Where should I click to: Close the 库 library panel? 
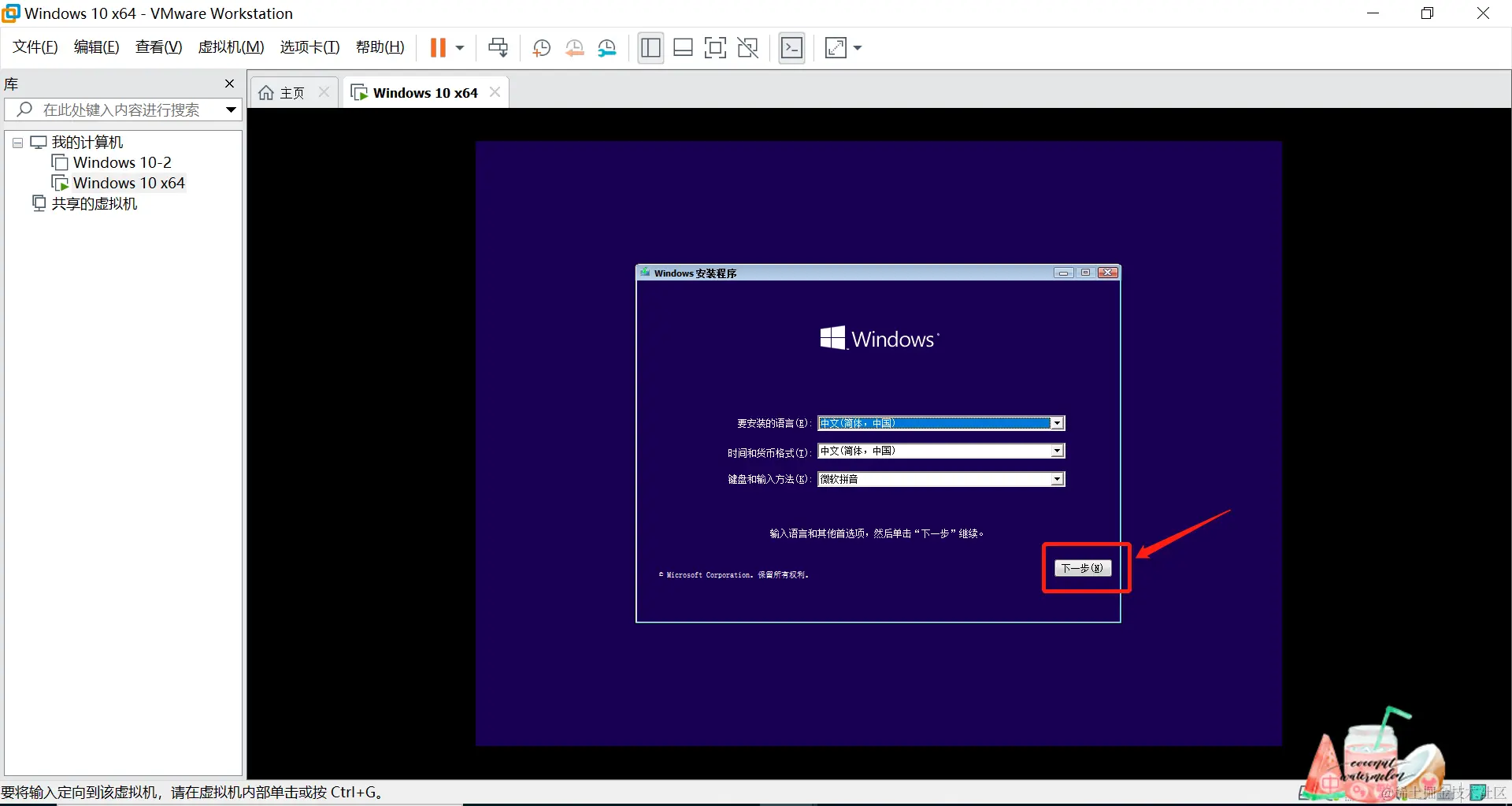229,84
